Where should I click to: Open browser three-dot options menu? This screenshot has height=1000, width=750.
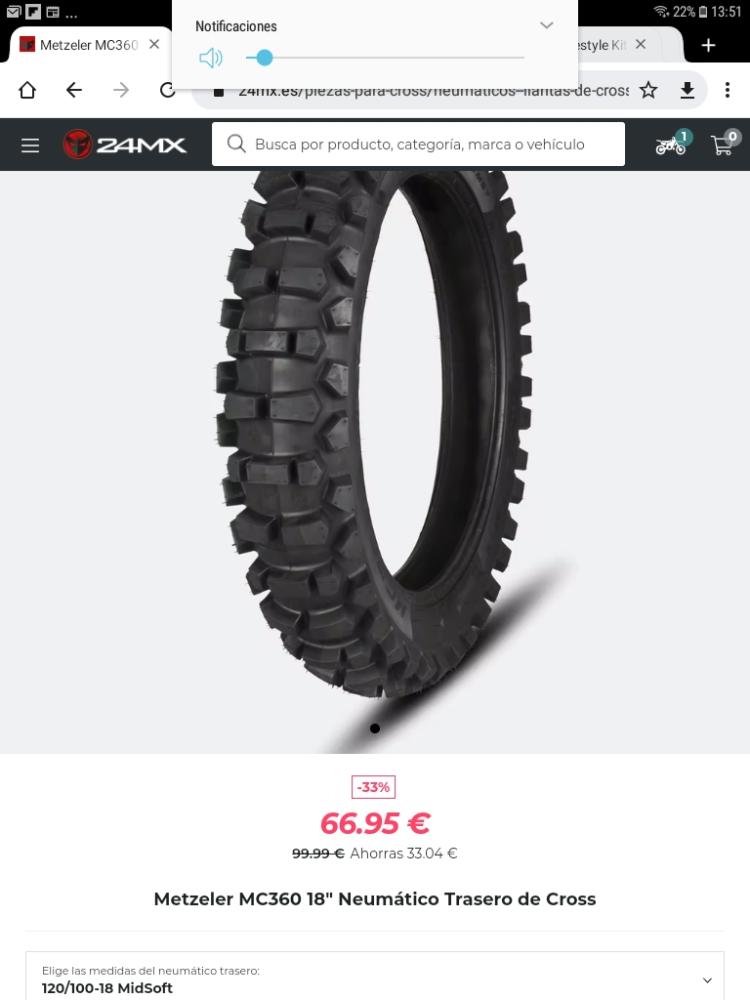(x=727, y=90)
